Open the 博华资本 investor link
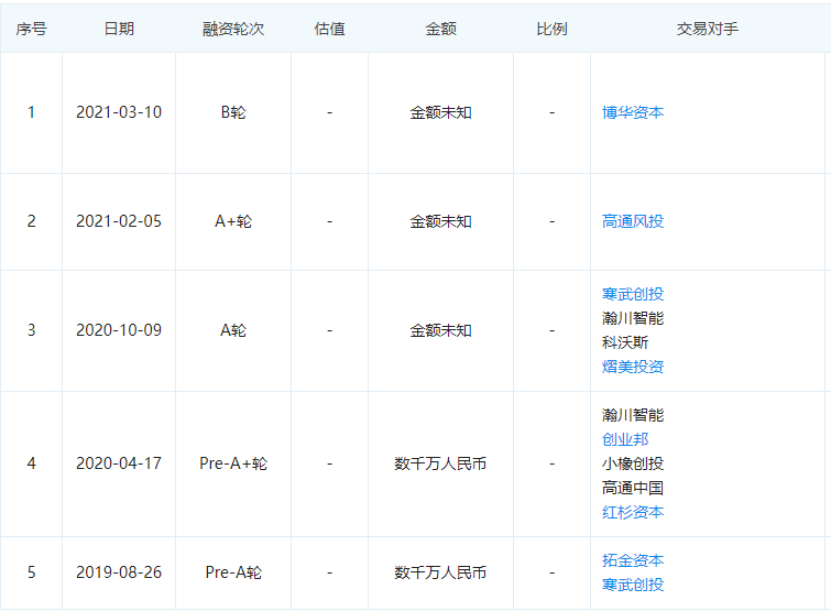Viewport: 831px width, 611px height. (x=632, y=112)
